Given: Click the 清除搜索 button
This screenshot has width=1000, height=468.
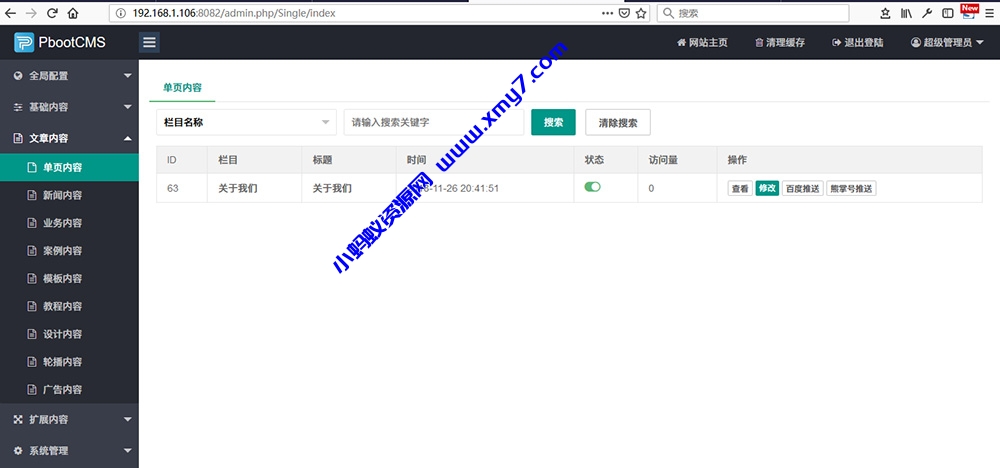Looking at the screenshot, I should coord(618,122).
